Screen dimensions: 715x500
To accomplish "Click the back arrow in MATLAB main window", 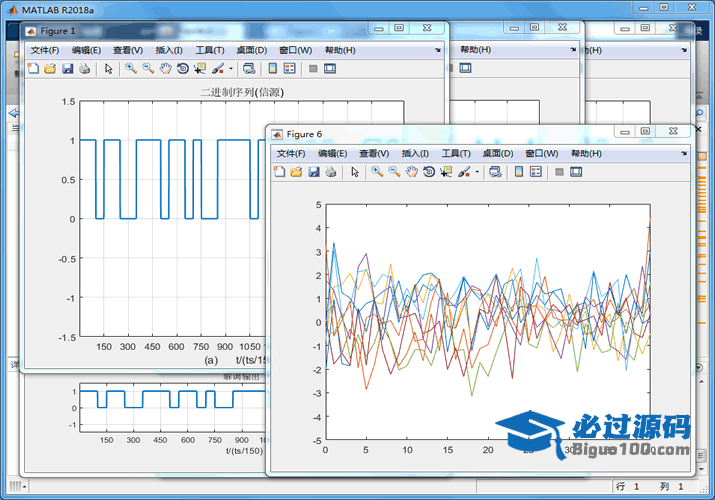I will (x=14, y=113).
